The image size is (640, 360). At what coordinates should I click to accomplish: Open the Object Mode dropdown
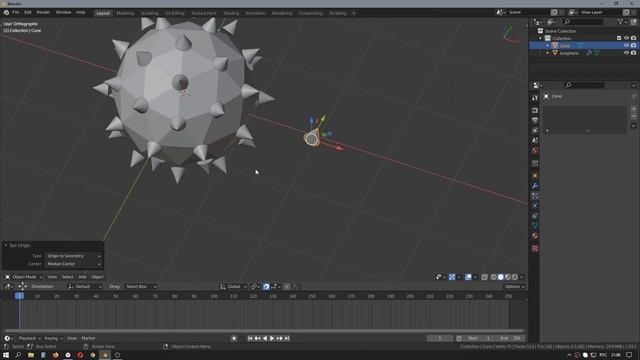[x=23, y=277]
